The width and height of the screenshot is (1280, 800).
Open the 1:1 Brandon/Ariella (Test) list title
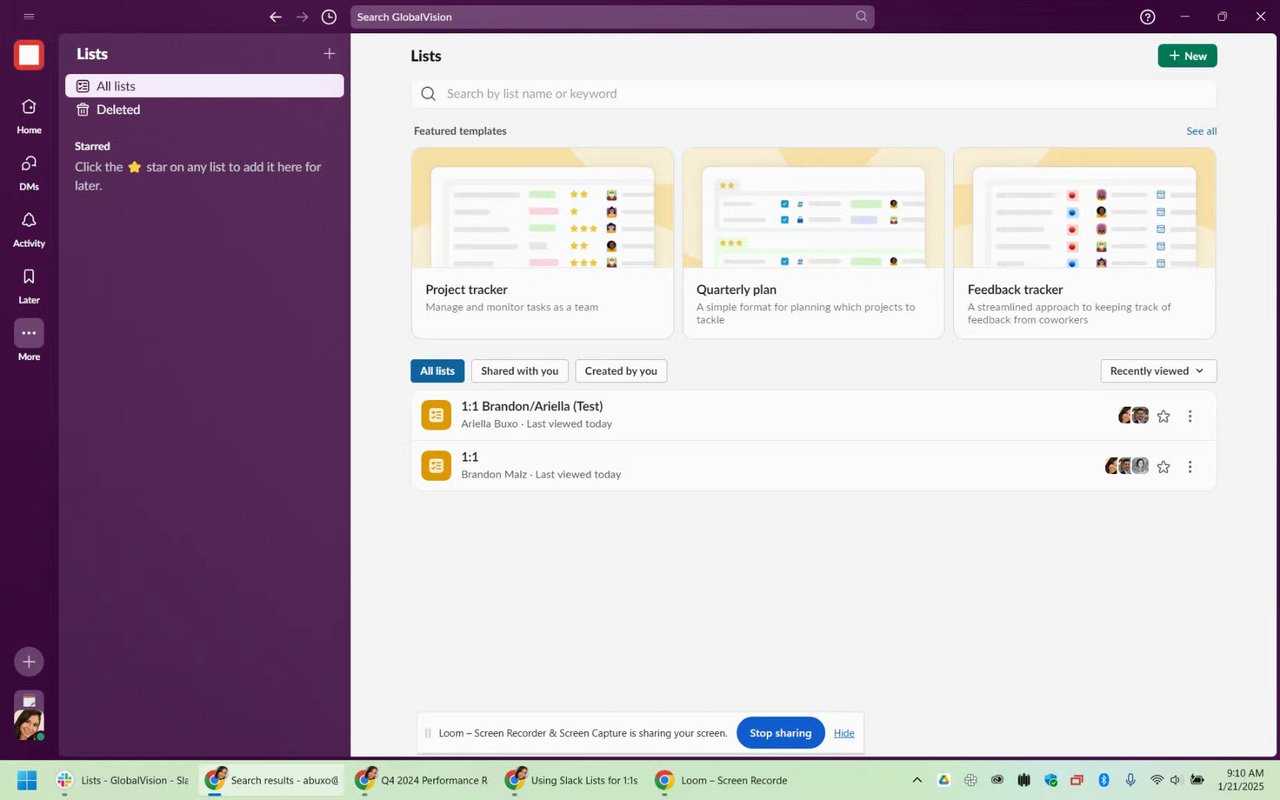(532, 406)
